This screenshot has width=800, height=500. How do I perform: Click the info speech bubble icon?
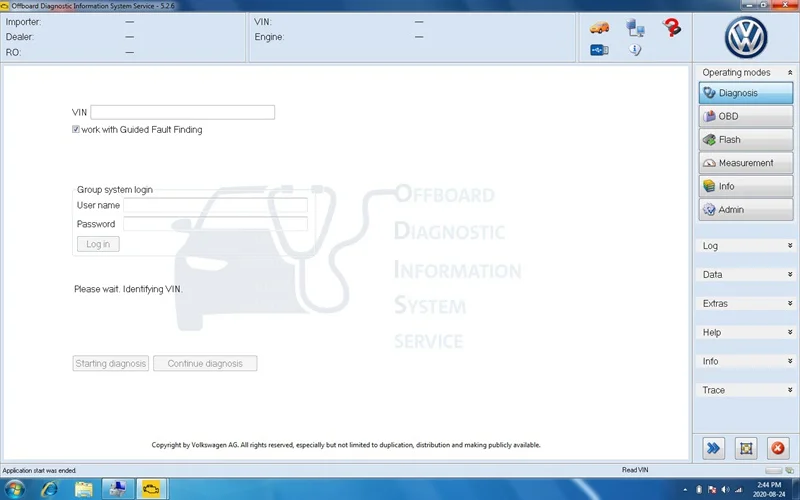click(x=635, y=49)
